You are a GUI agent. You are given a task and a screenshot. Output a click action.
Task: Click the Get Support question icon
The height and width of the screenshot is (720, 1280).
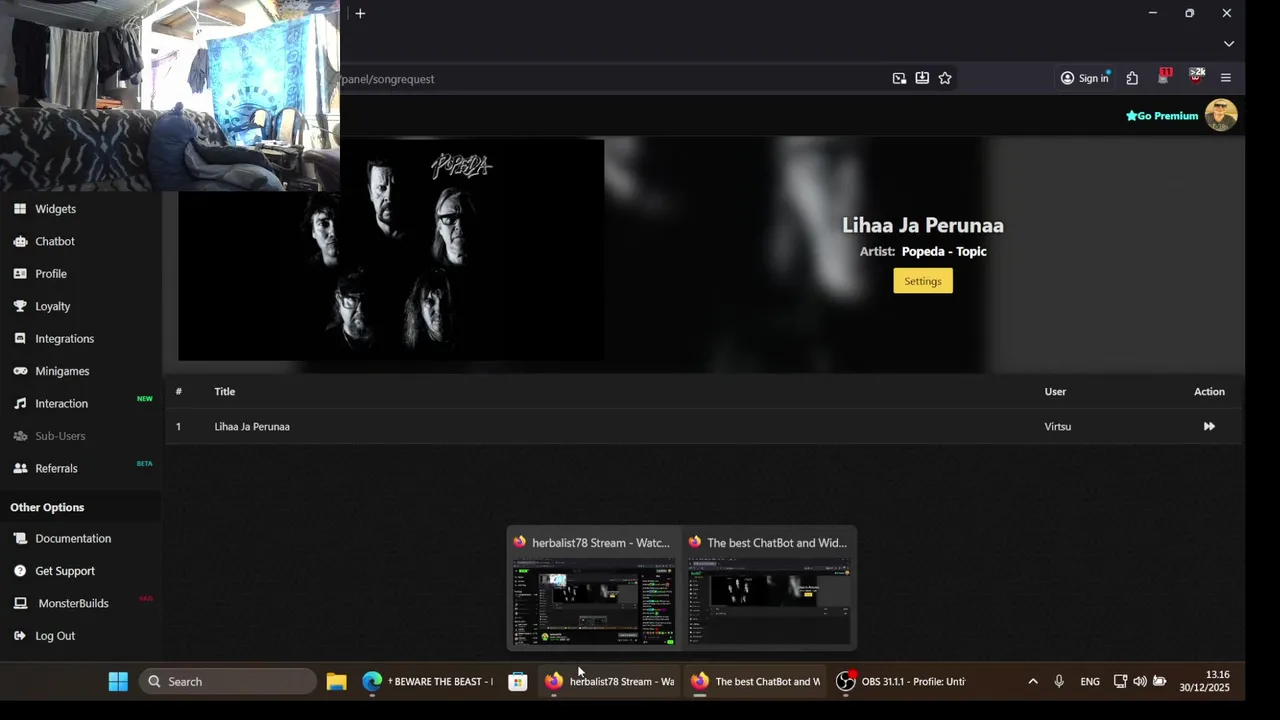tap(20, 571)
